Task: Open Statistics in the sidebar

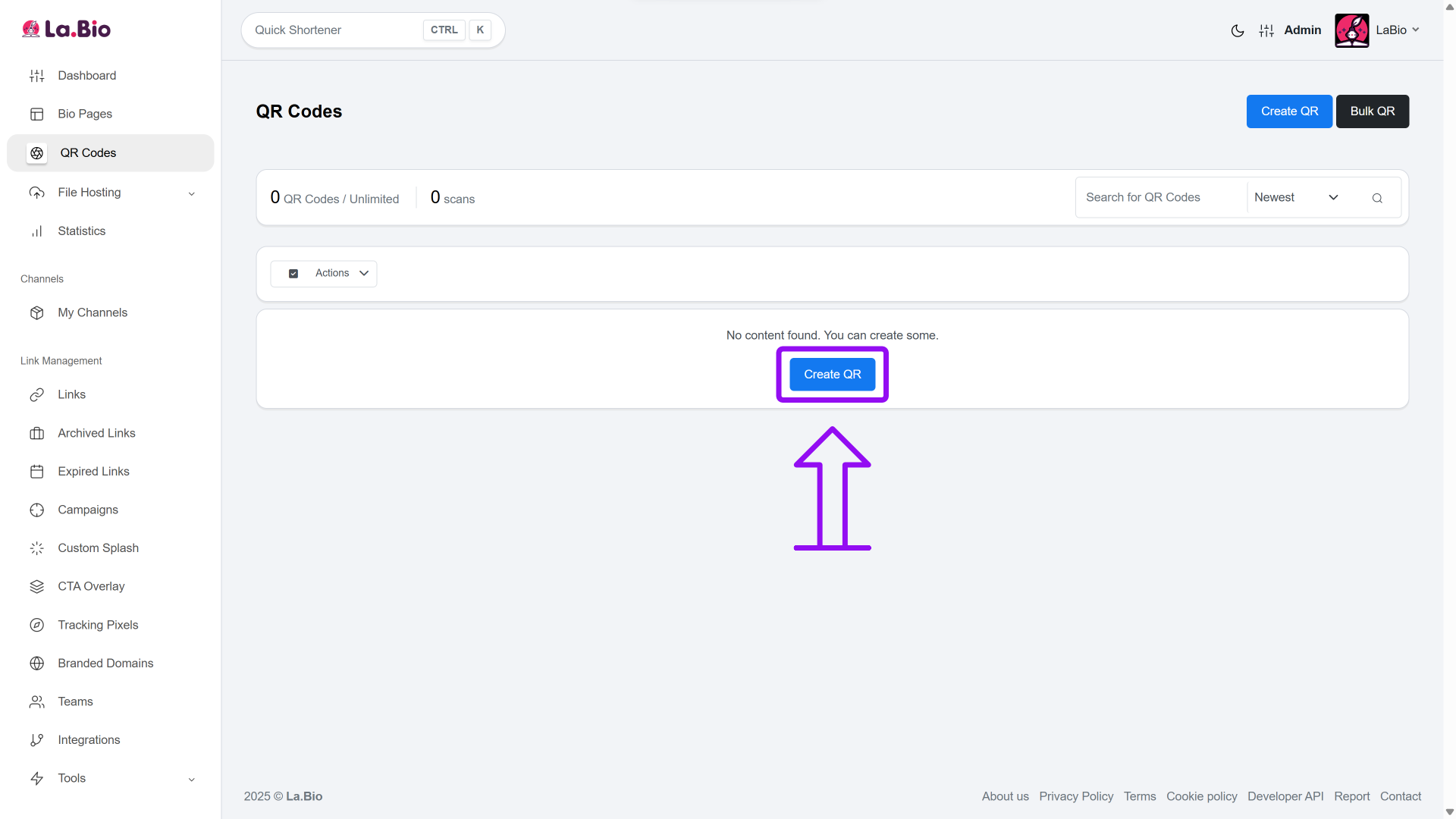Action: (81, 231)
